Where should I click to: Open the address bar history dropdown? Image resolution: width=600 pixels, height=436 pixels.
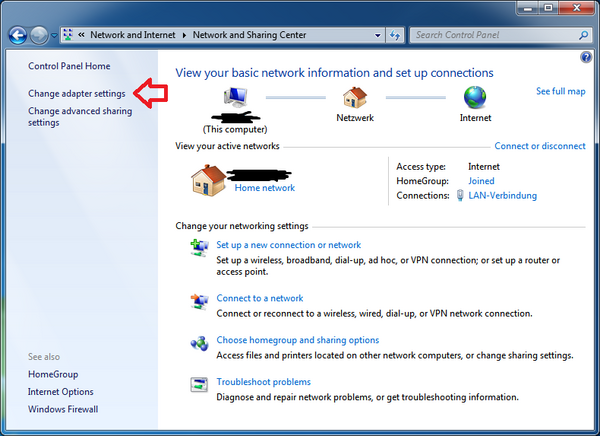[378, 35]
